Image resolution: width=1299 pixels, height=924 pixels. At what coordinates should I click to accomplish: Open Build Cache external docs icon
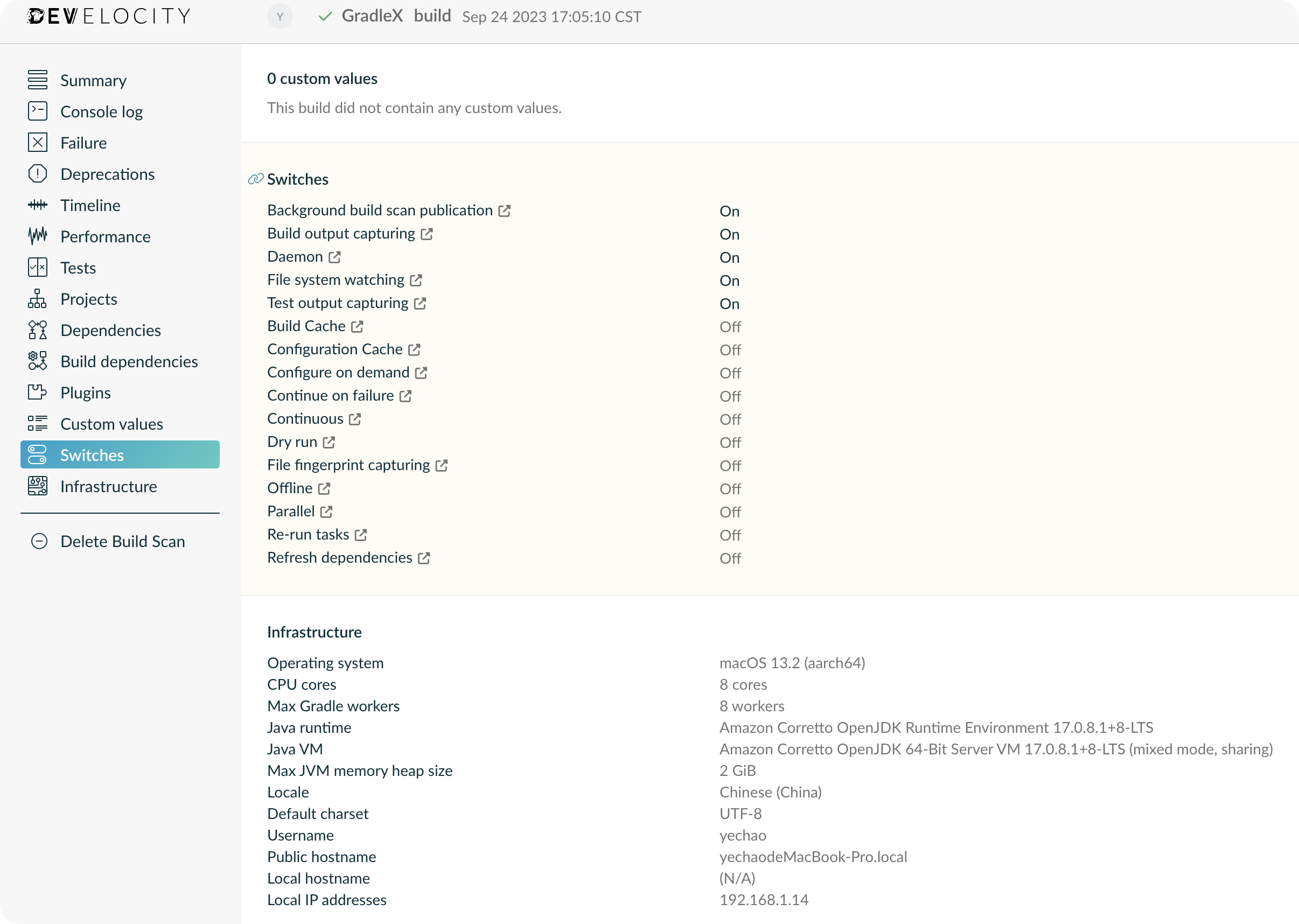coord(357,327)
